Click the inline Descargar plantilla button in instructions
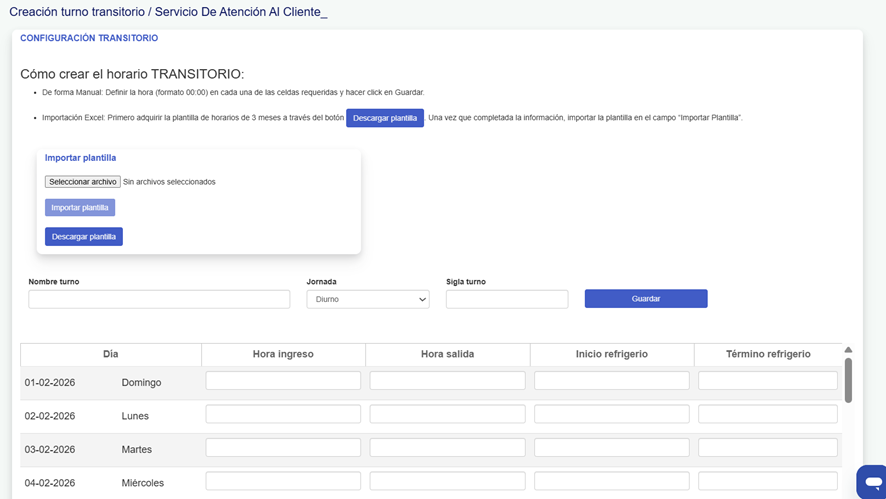The width and height of the screenshot is (886, 499). 385,118
